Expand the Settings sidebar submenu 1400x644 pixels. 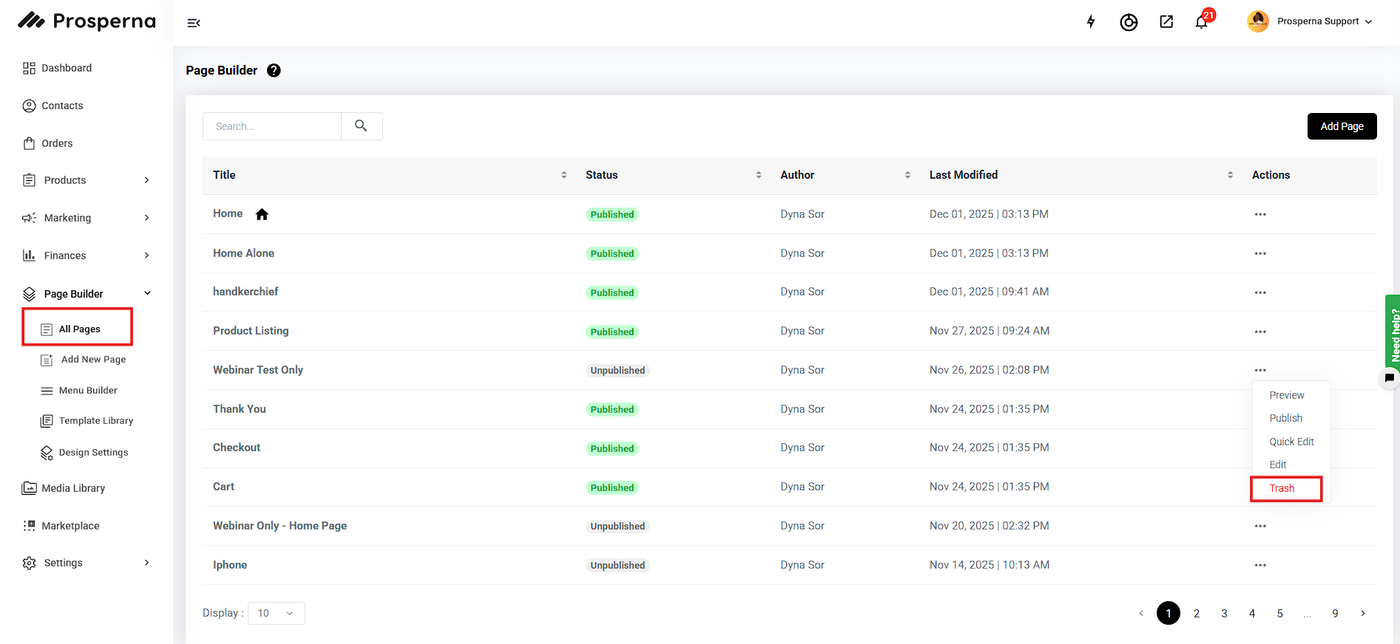point(147,563)
